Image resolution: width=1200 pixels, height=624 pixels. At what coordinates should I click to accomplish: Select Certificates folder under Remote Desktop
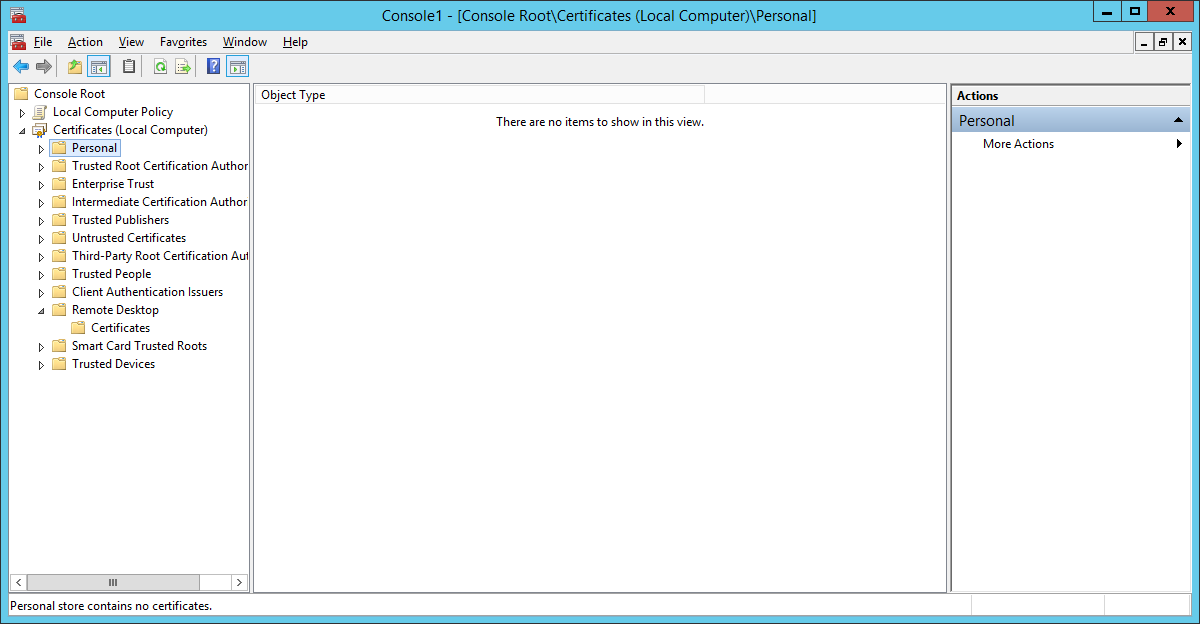point(120,328)
